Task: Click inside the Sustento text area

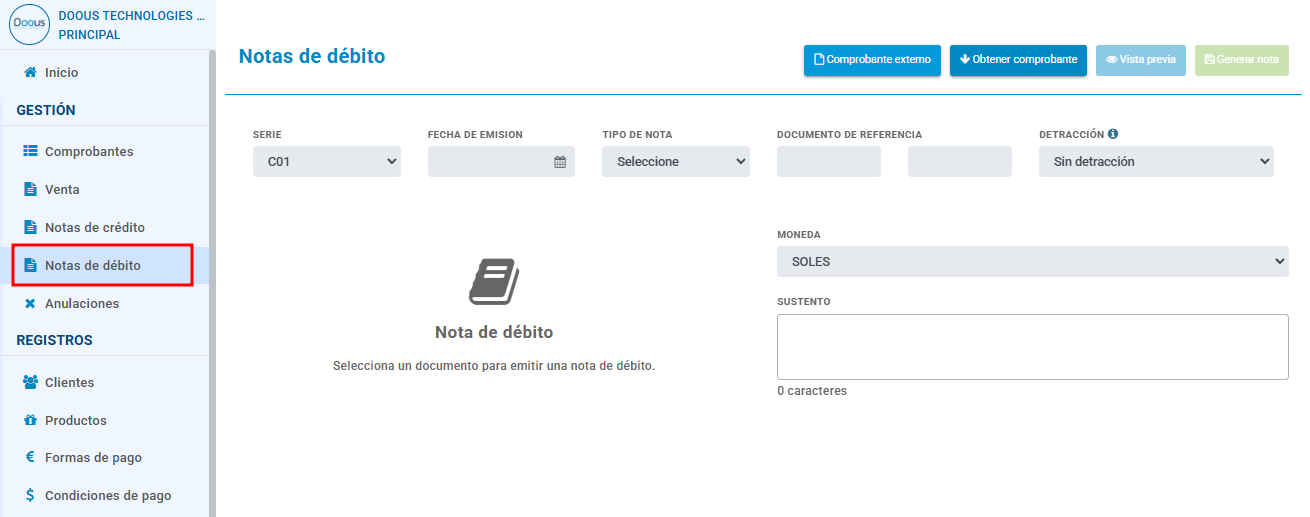Action: (x=1033, y=347)
